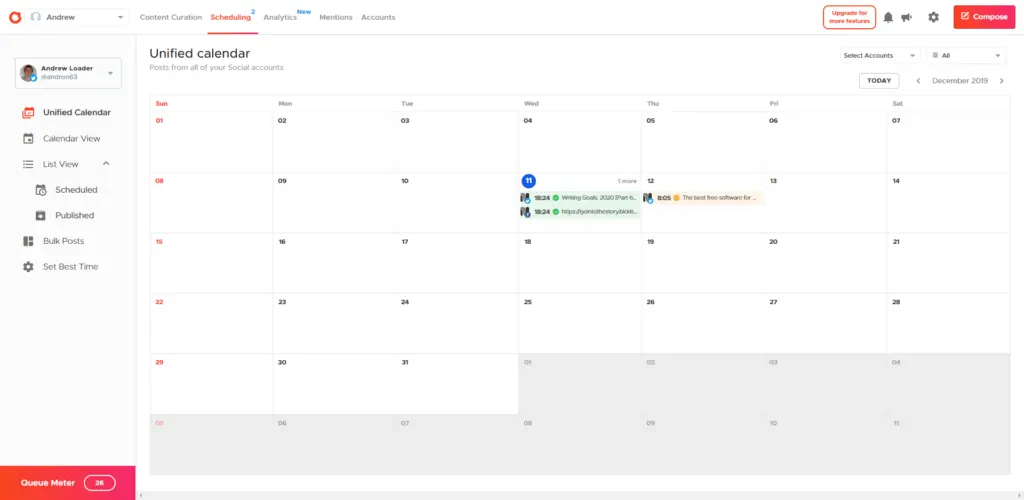
Task: Click the Set Best Time gear icon
Action: (28, 267)
